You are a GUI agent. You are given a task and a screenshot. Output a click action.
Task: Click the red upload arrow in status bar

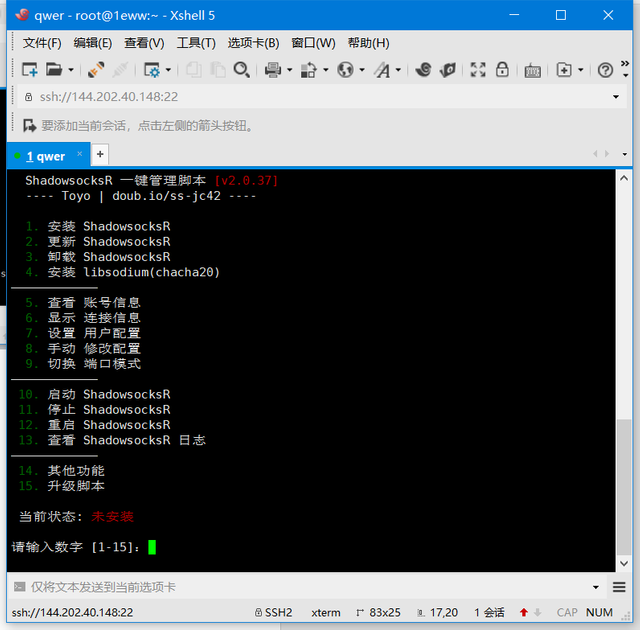pyautogui.click(x=524, y=612)
